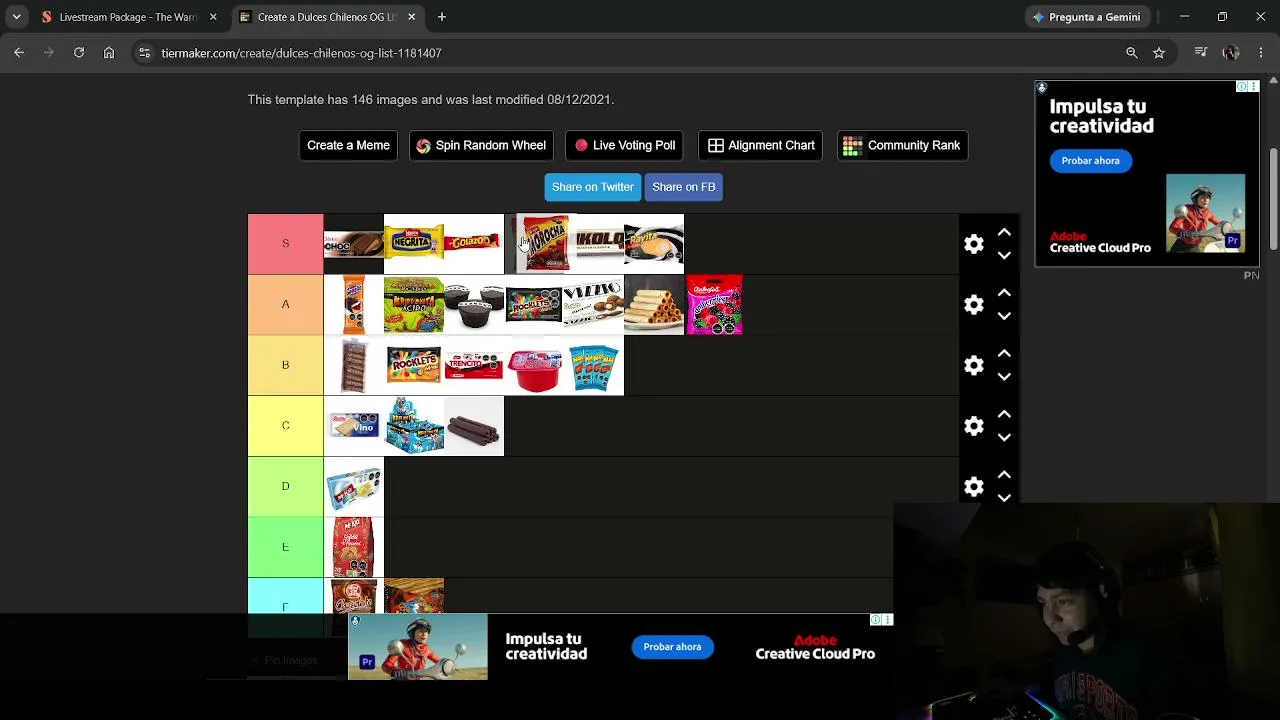Viewport: 1280px width, 720px height.
Task: Open the browser home page
Action: [x=109, y=53]
